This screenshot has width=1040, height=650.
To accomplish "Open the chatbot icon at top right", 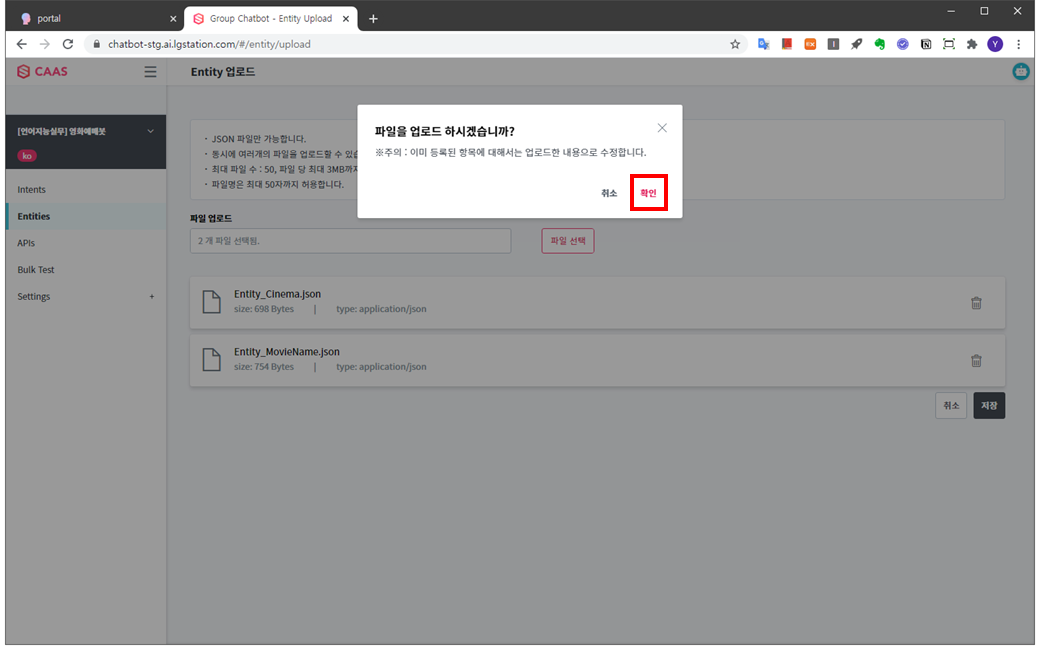I will [x=1021, y=72].
